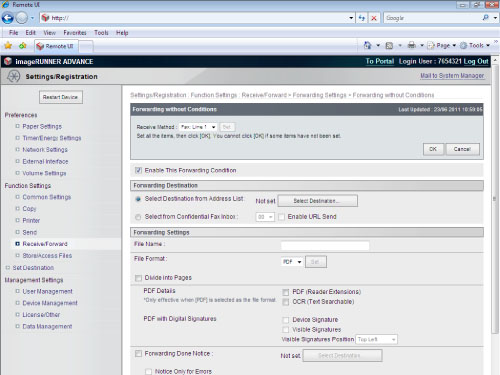500x375 pixels.
Task: Open the File menu
Action: pyautogui.click(x=13, y=33)
